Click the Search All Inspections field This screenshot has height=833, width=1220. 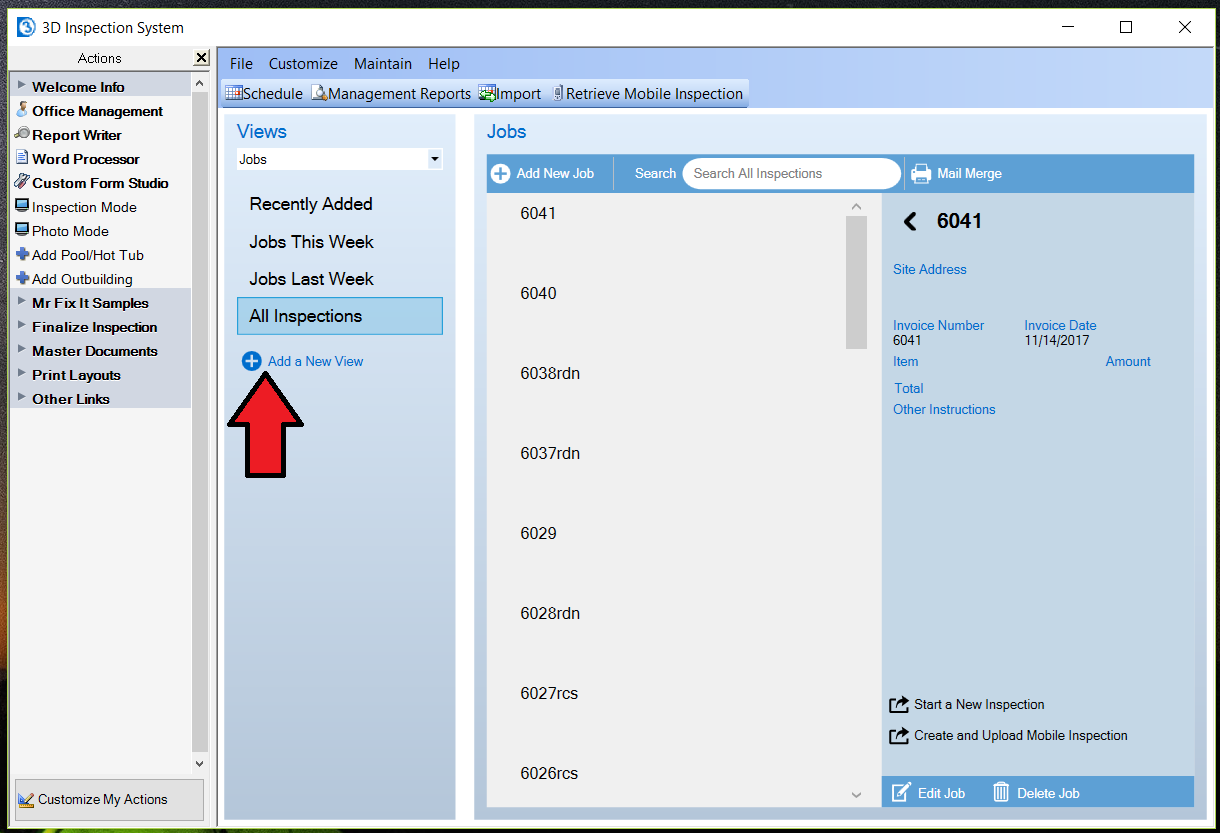point(791,174)
